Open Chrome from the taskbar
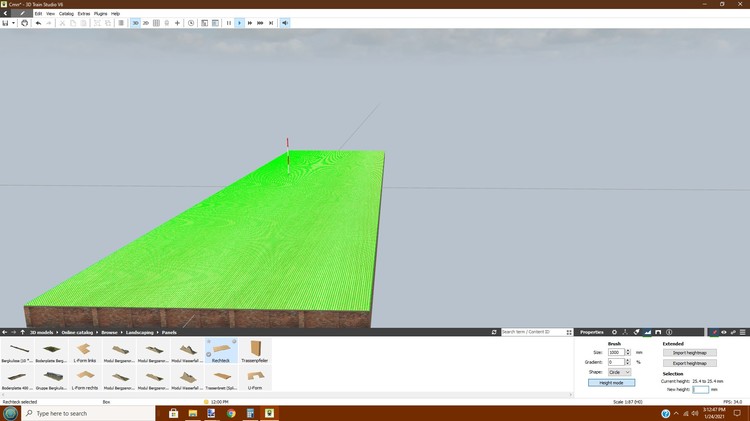The image size is (750, 421). (x=231, y=413)
